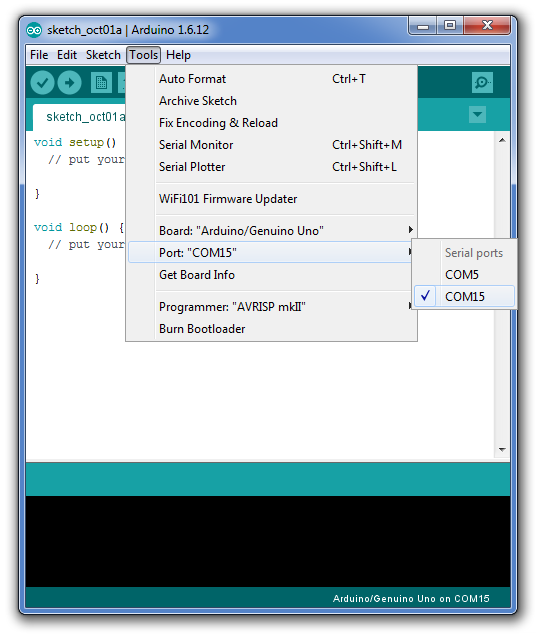Open WiFi101 Firmware Updater

coord(271,199)
